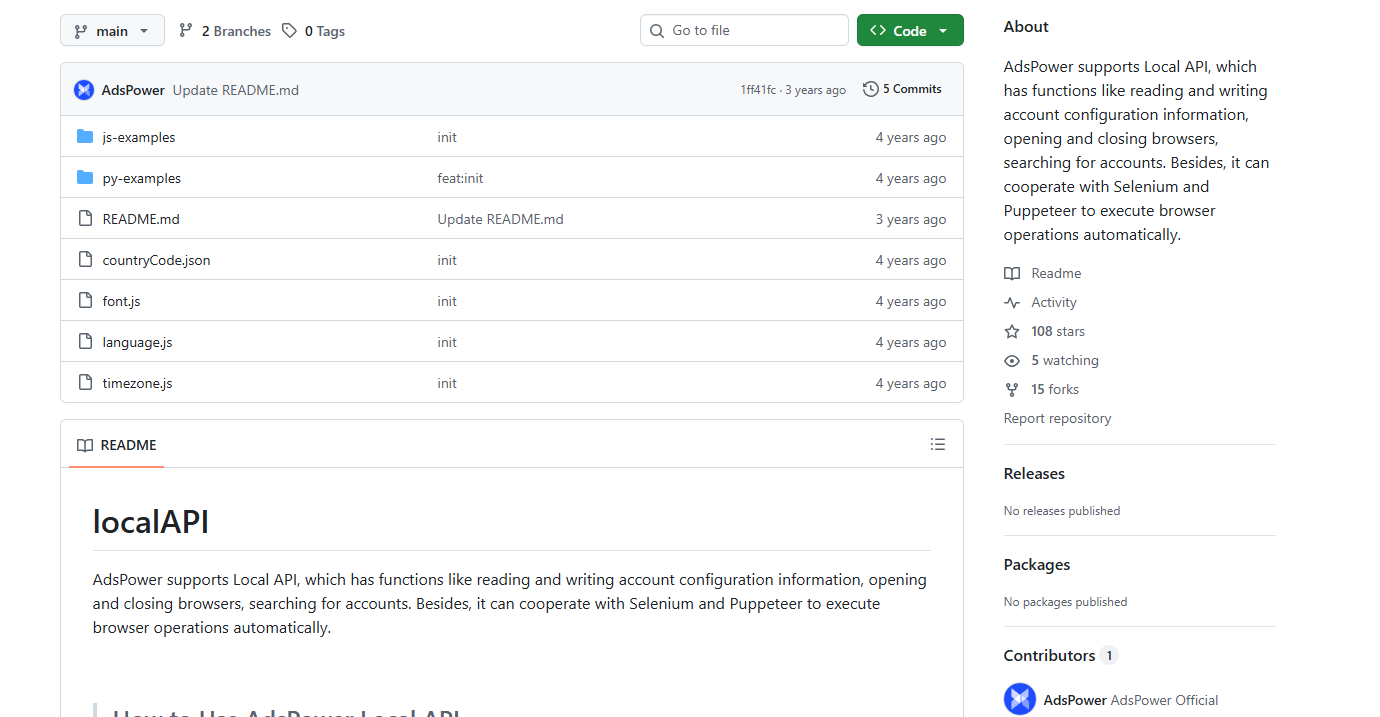
Task: Click the fork icon beside 15 forks
Action: pos(1012,389)
